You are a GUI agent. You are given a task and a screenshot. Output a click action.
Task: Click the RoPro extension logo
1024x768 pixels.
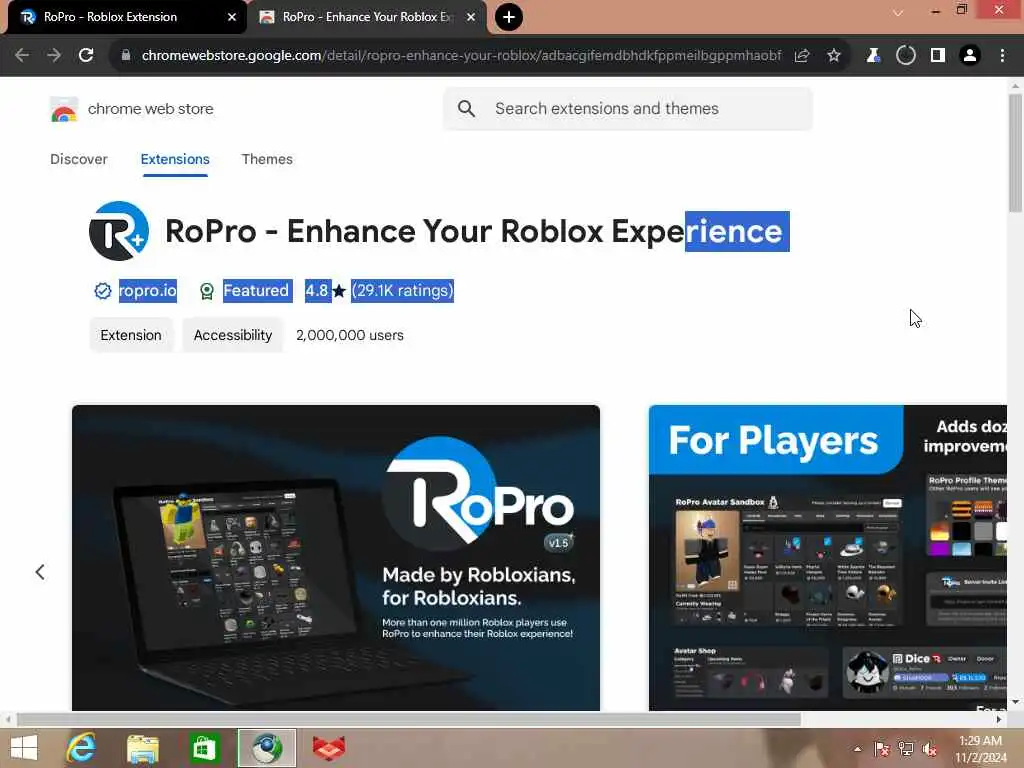[x=119, y=231]
